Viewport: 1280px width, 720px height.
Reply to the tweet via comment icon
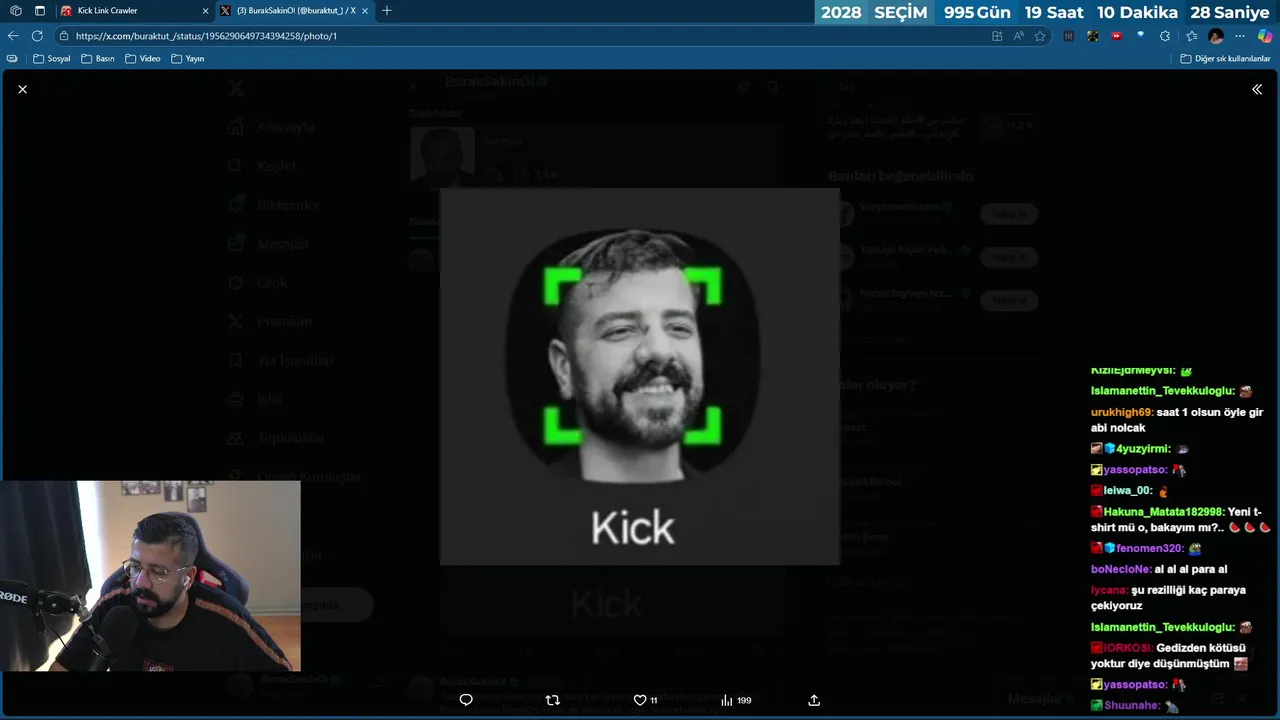tap(466, 700)
